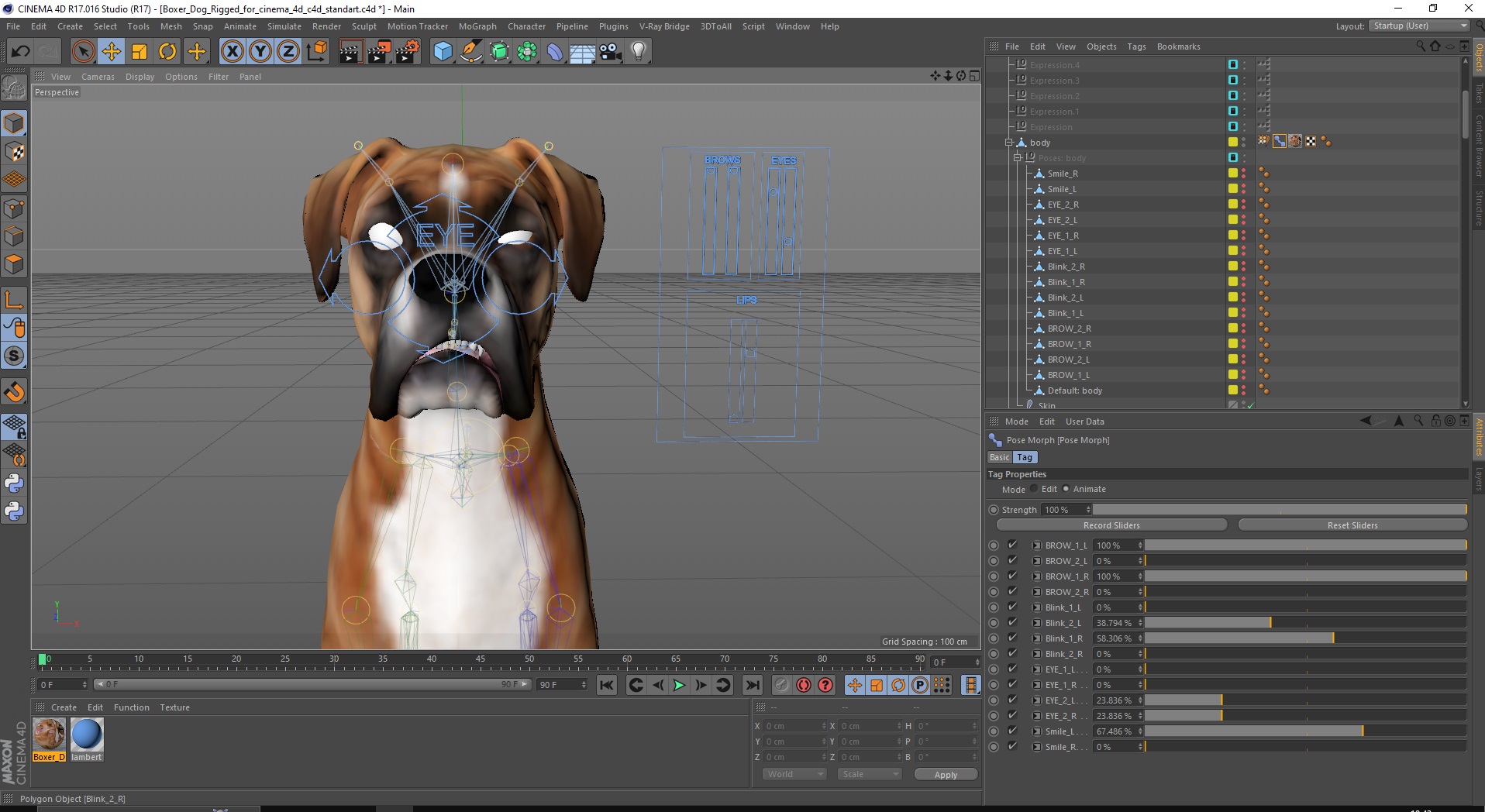Image resolution: width=1485 pixels, height=812 pixels.
Task: Toggle Z-axis lock icon
Action: pos(288,52)
